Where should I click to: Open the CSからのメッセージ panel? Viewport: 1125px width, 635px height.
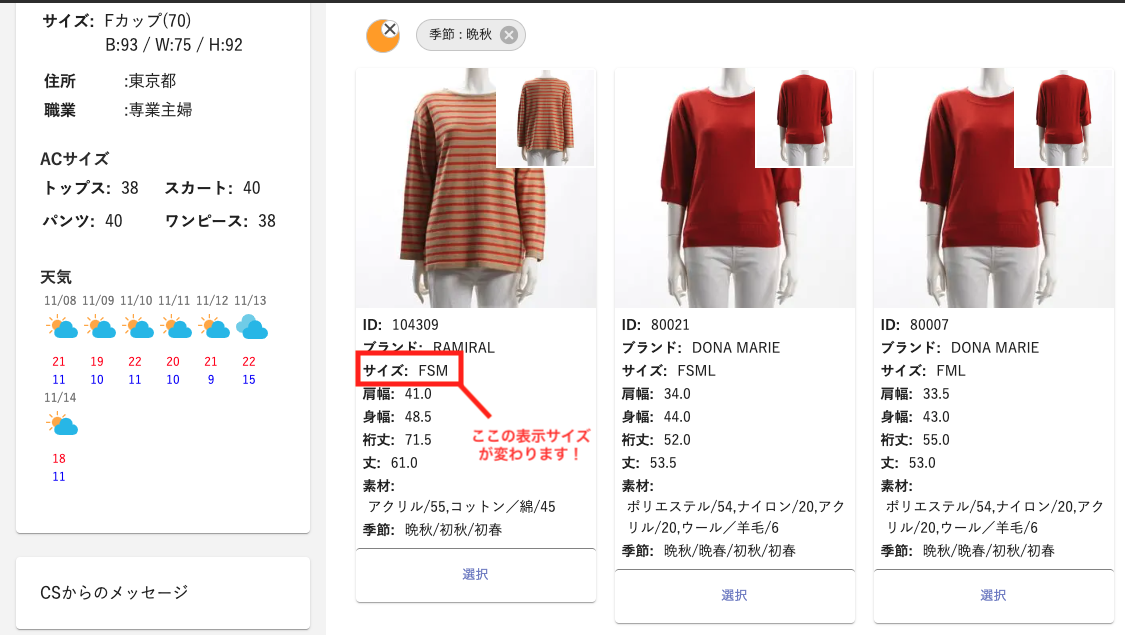tap(163, 593)
